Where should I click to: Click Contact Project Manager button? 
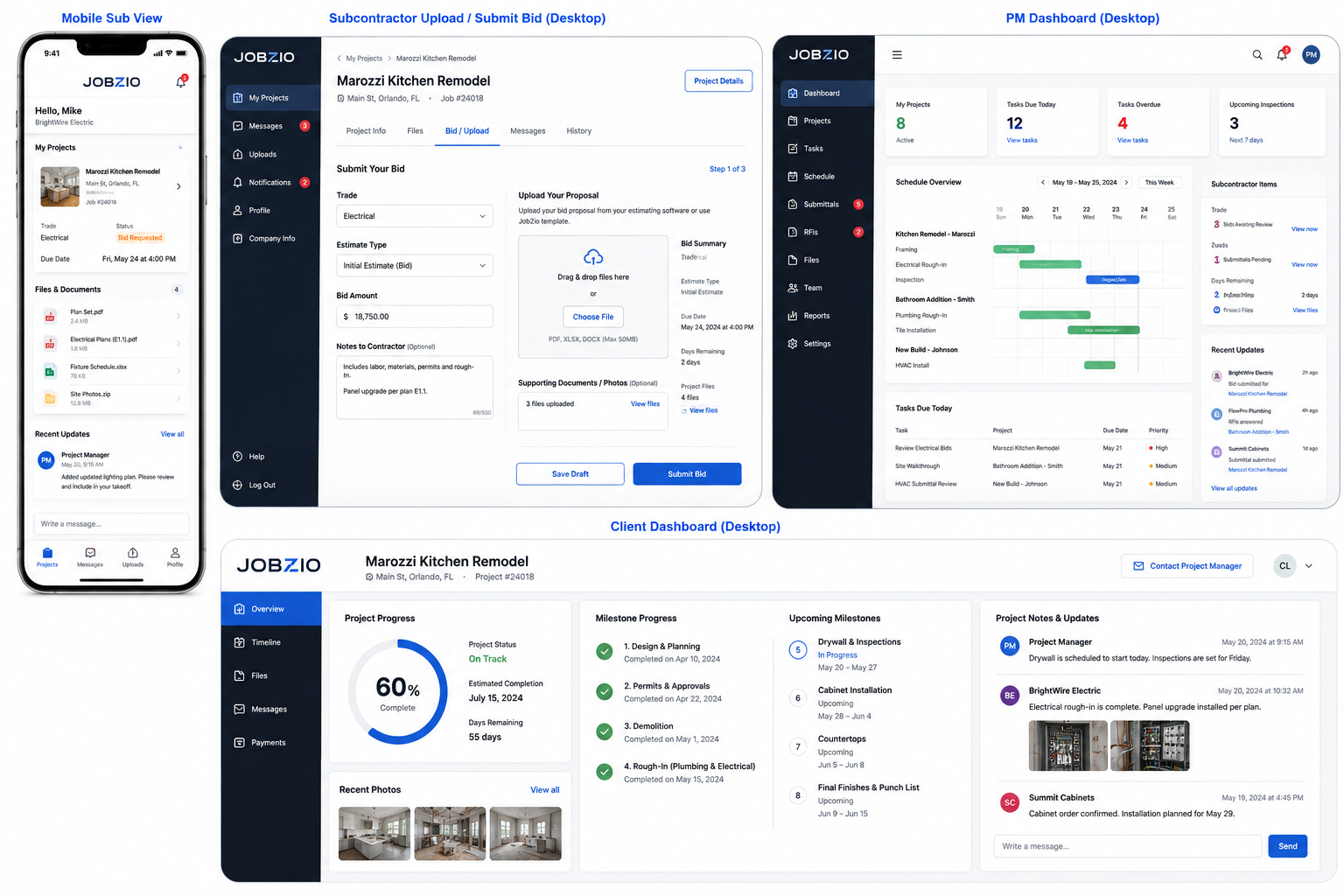pyautogui.click(x=1187, y=566)
